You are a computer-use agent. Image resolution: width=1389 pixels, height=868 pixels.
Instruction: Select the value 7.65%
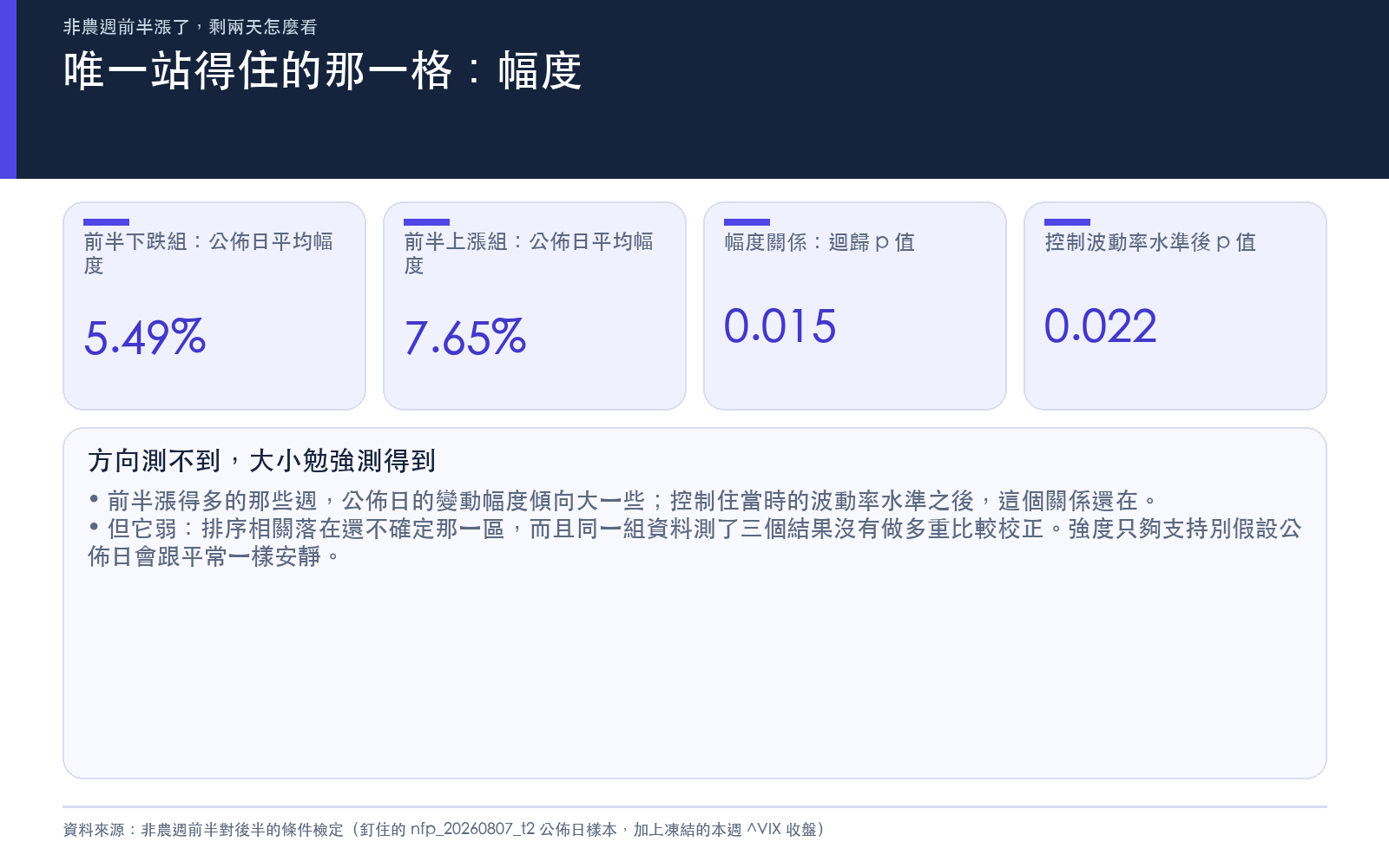coord(465,338)
